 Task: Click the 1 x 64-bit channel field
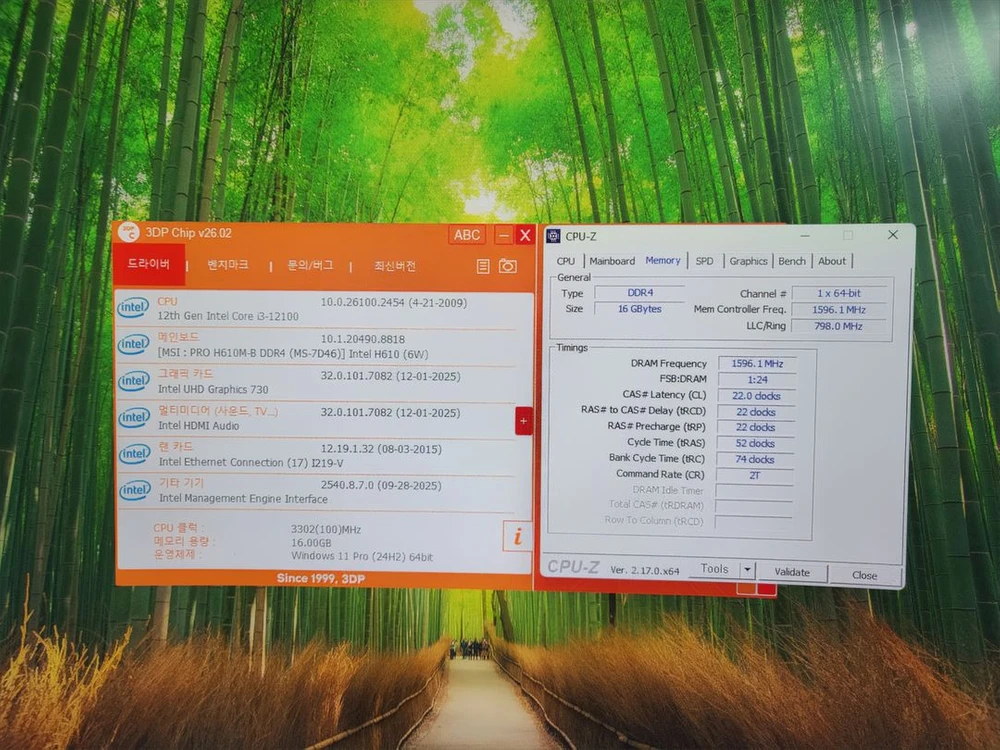839,293
